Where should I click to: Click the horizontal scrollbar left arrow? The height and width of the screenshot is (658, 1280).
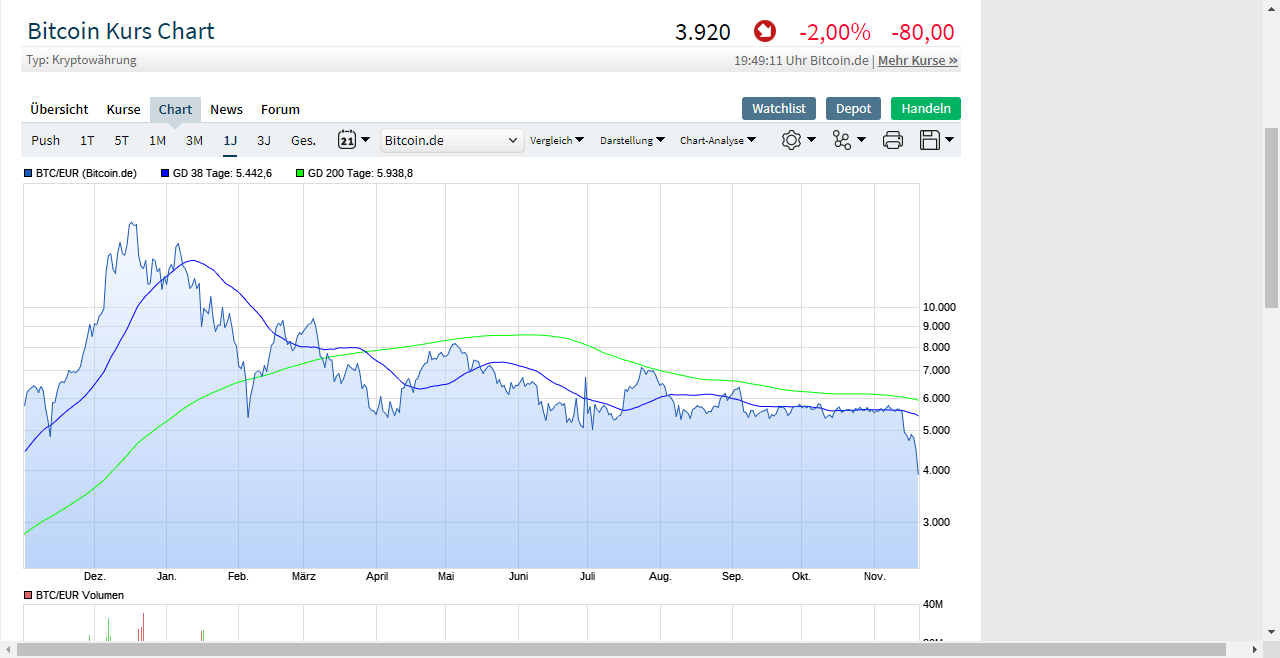[9, 651]
